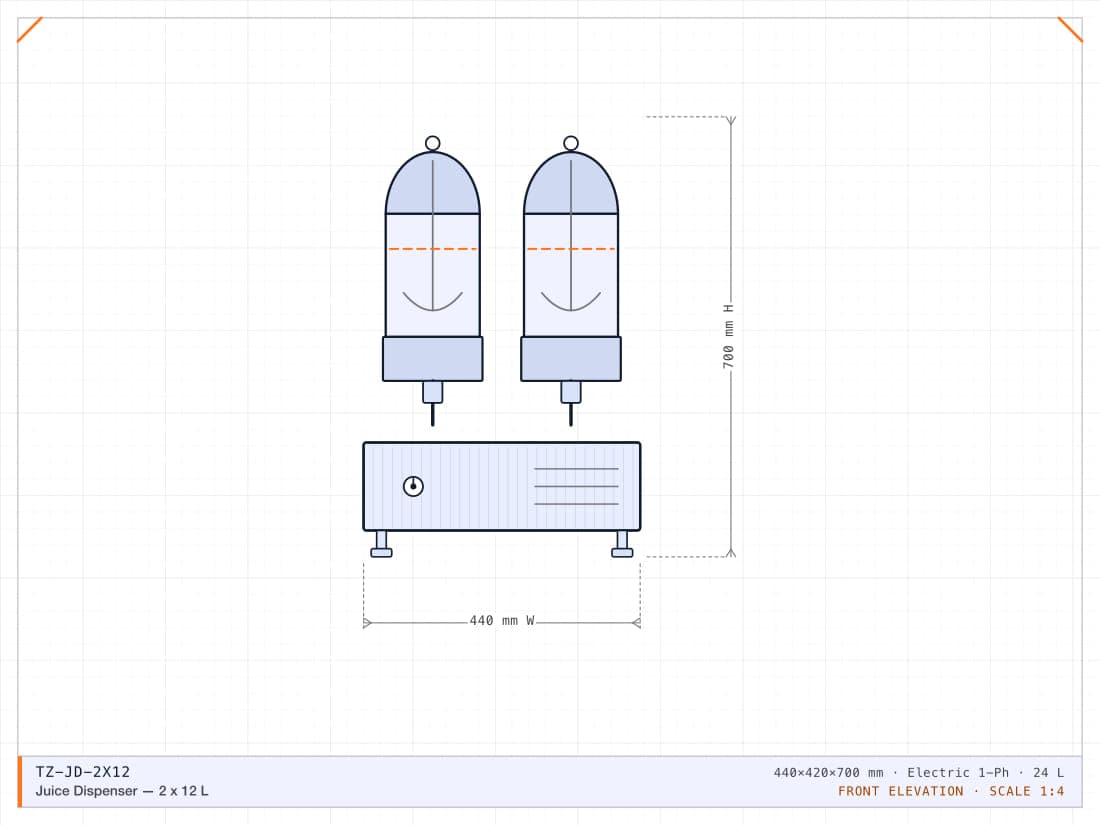This screenshot has height=825, width=1100.
Task: Click the control dial on the base unit
Action: [x=413, y=486]
